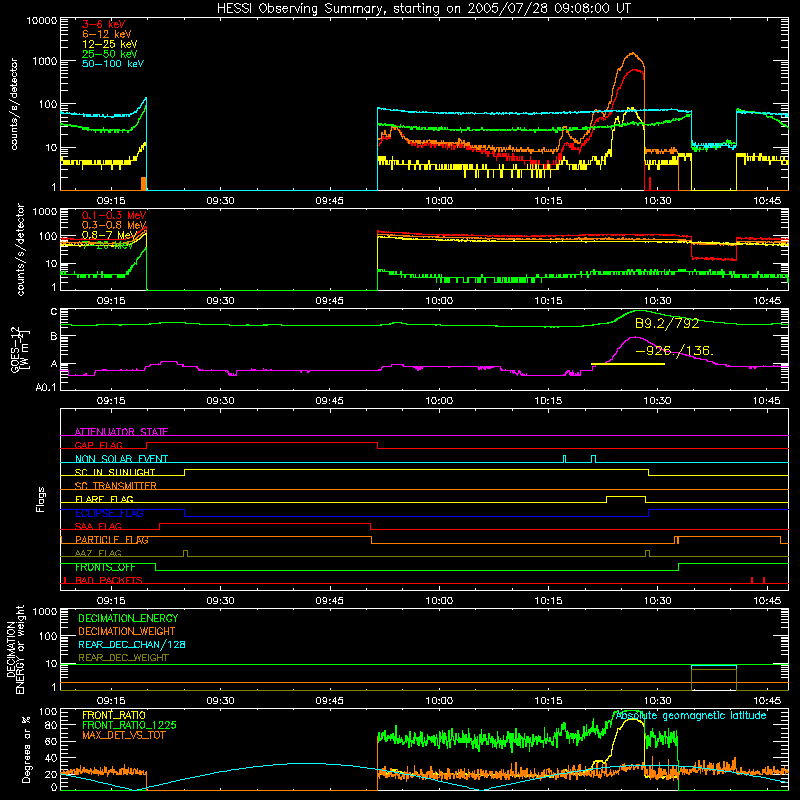Image resolution: width=800 pixels, height=800 pixels.
Task: Select the 12-25 keV legend label
Action: (x=110, y=44)
